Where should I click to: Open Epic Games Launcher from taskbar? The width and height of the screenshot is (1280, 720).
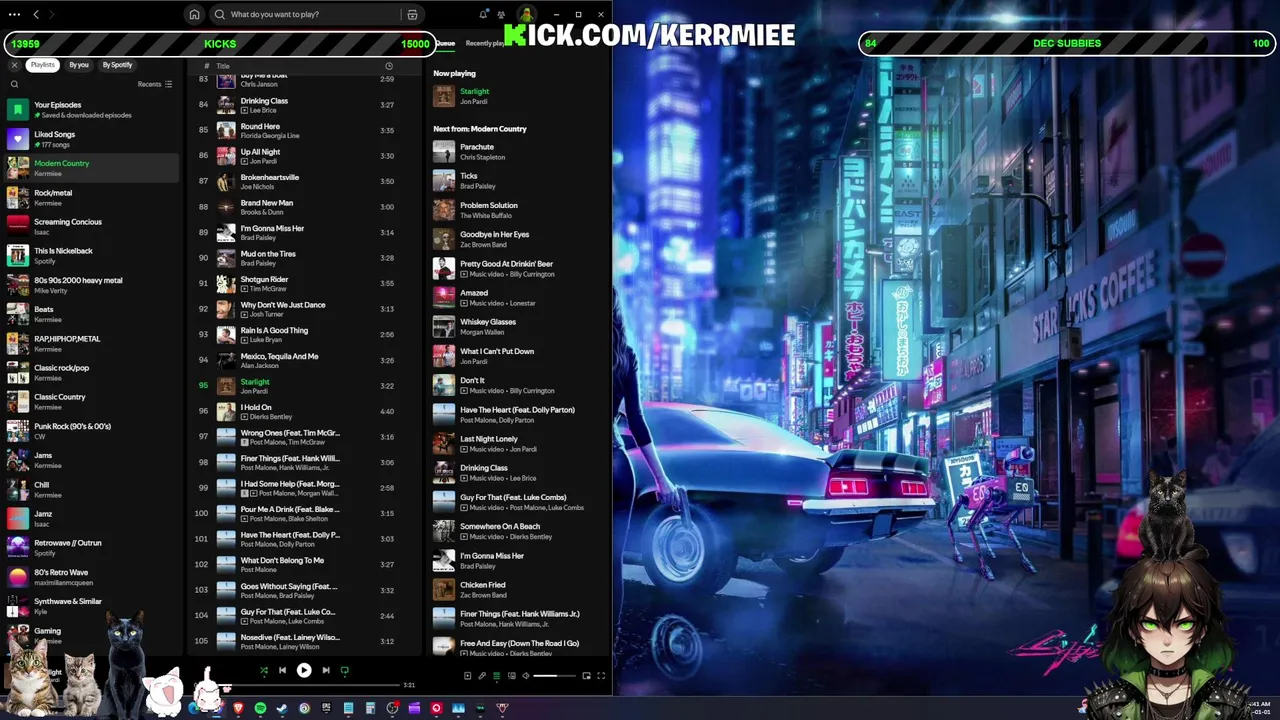tap(326, 708)
